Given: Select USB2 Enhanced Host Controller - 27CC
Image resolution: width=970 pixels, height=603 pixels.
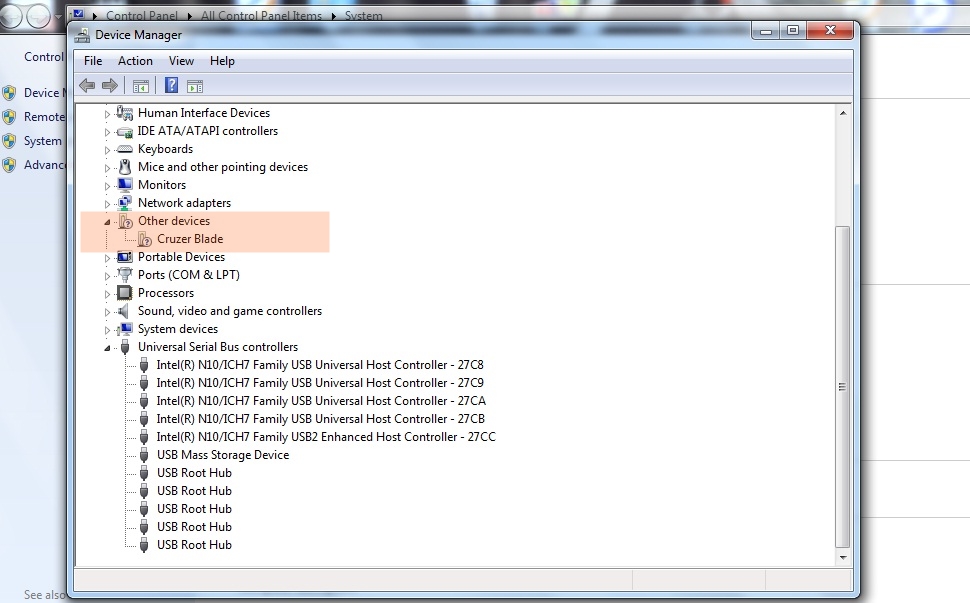Looking at the screenshot, I should point(326,437).
